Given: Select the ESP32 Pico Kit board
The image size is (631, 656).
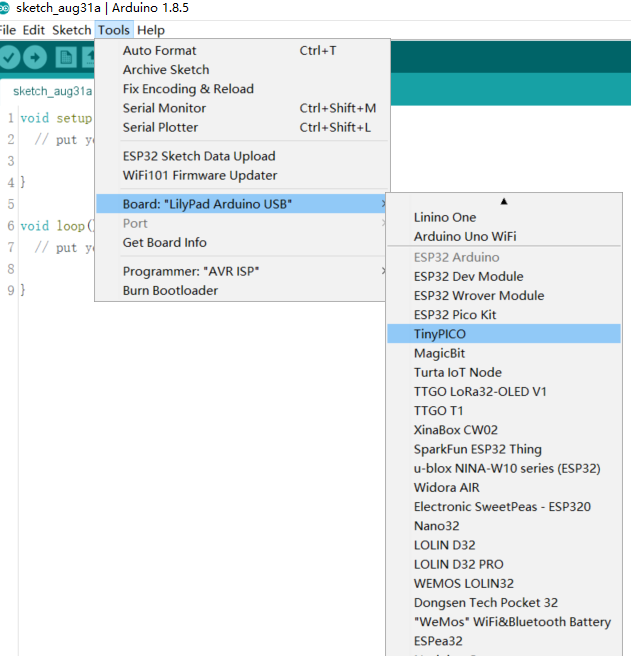Looking at the screenshot, I should click(504, 315).
